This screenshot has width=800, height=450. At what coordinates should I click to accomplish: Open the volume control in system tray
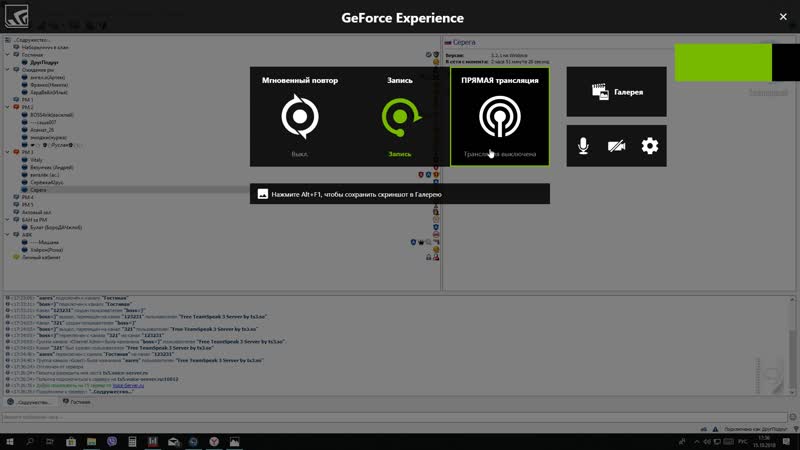707,441
